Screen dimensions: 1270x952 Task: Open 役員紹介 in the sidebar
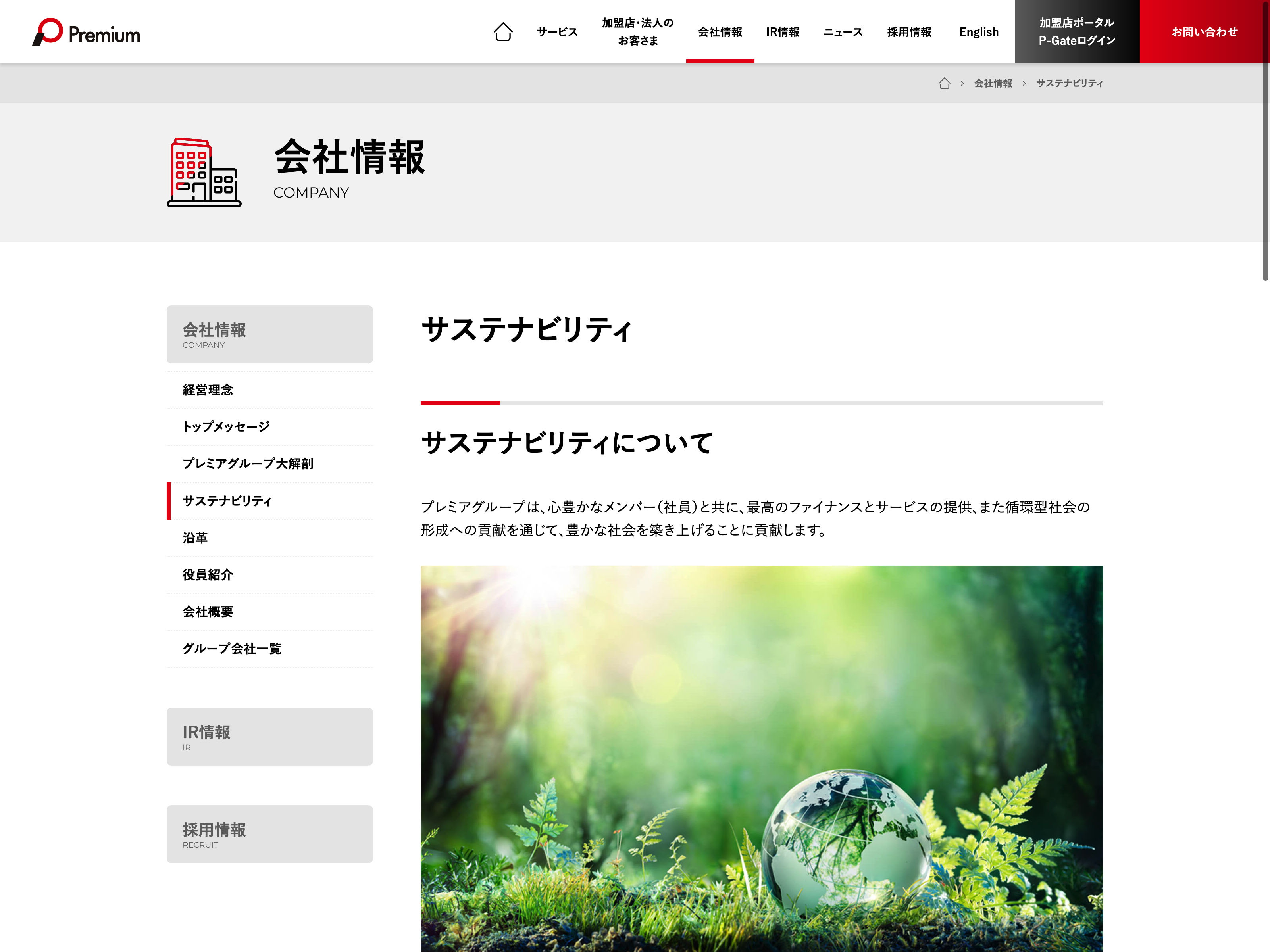pos(208,575)
